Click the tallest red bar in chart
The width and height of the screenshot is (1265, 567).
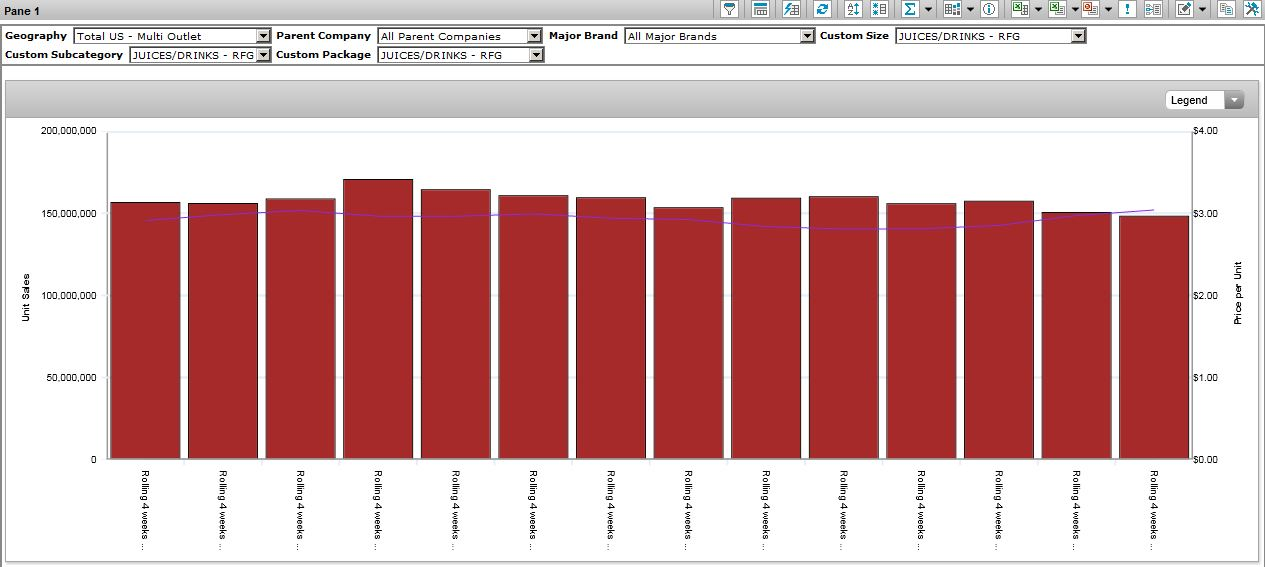click(x=378, y=320)
